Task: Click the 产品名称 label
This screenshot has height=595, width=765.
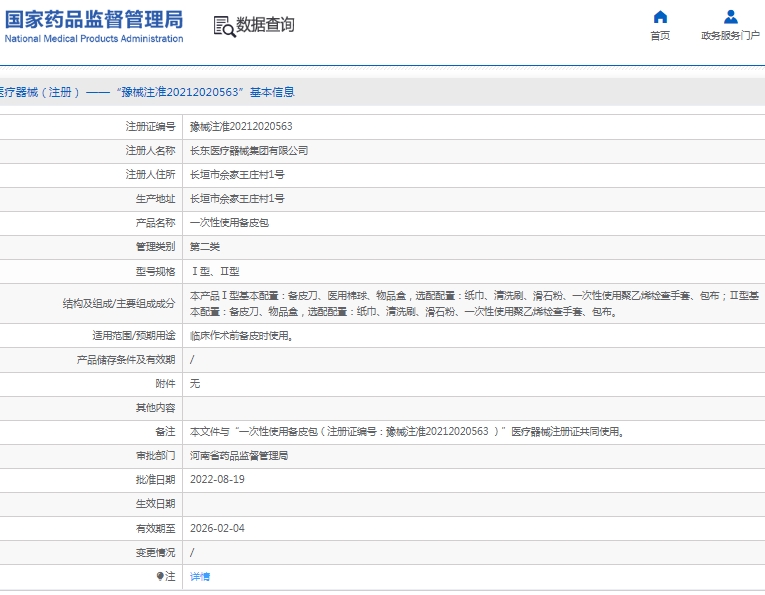Action: click(x=155, y=223)
